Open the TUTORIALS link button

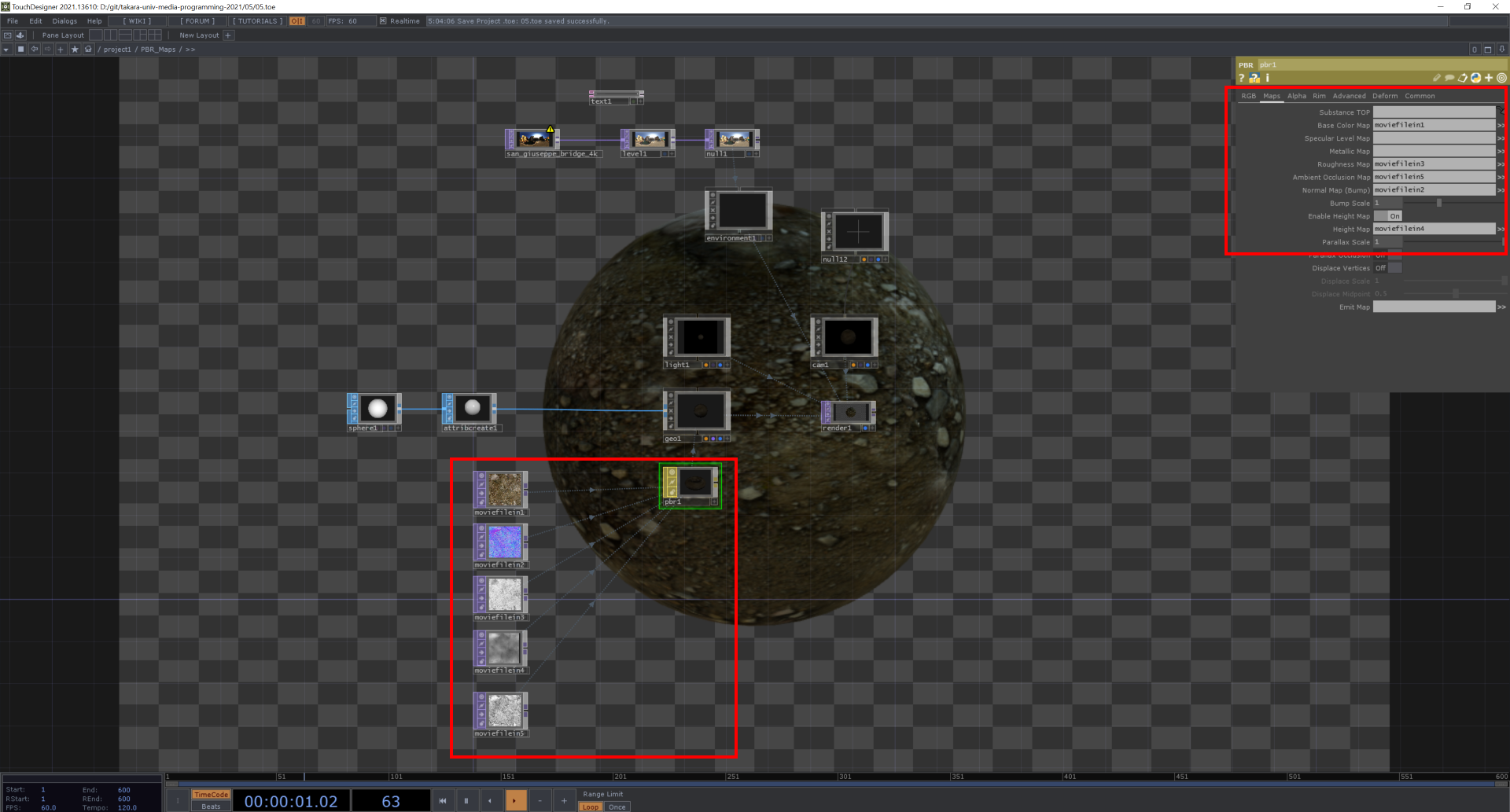pos(257,21)
